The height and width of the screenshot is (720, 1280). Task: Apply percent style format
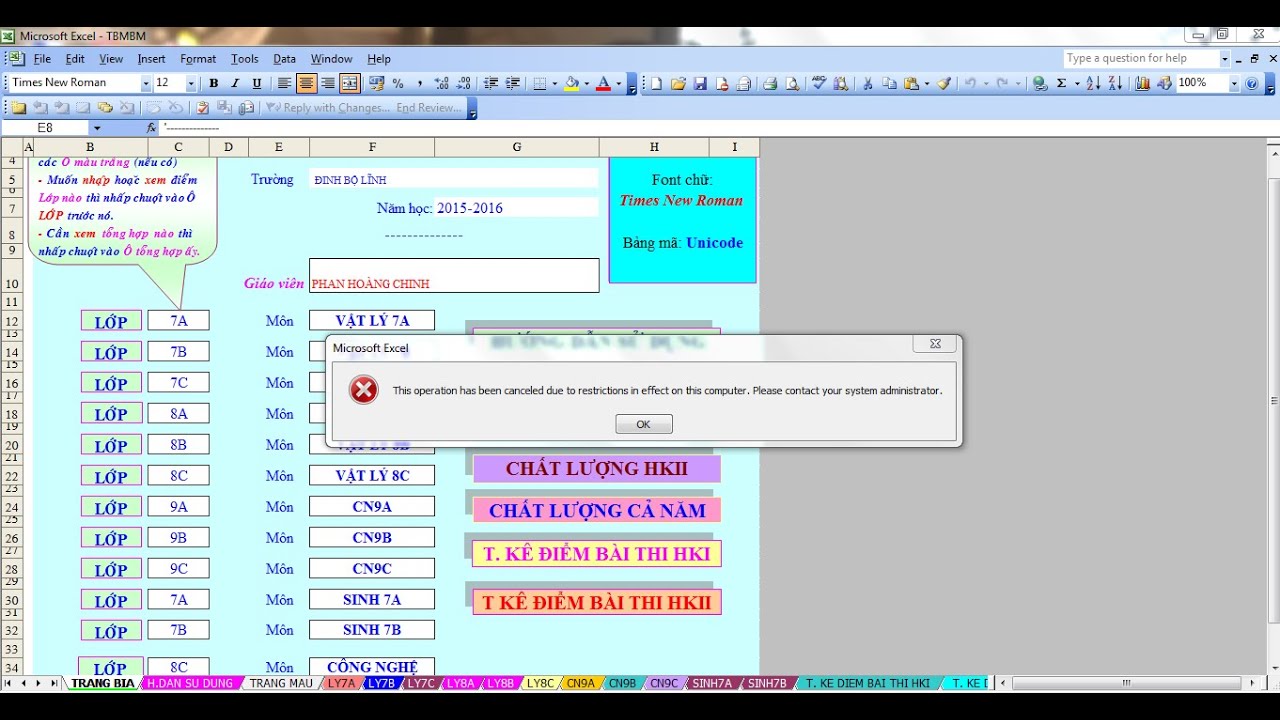[398, 83]
